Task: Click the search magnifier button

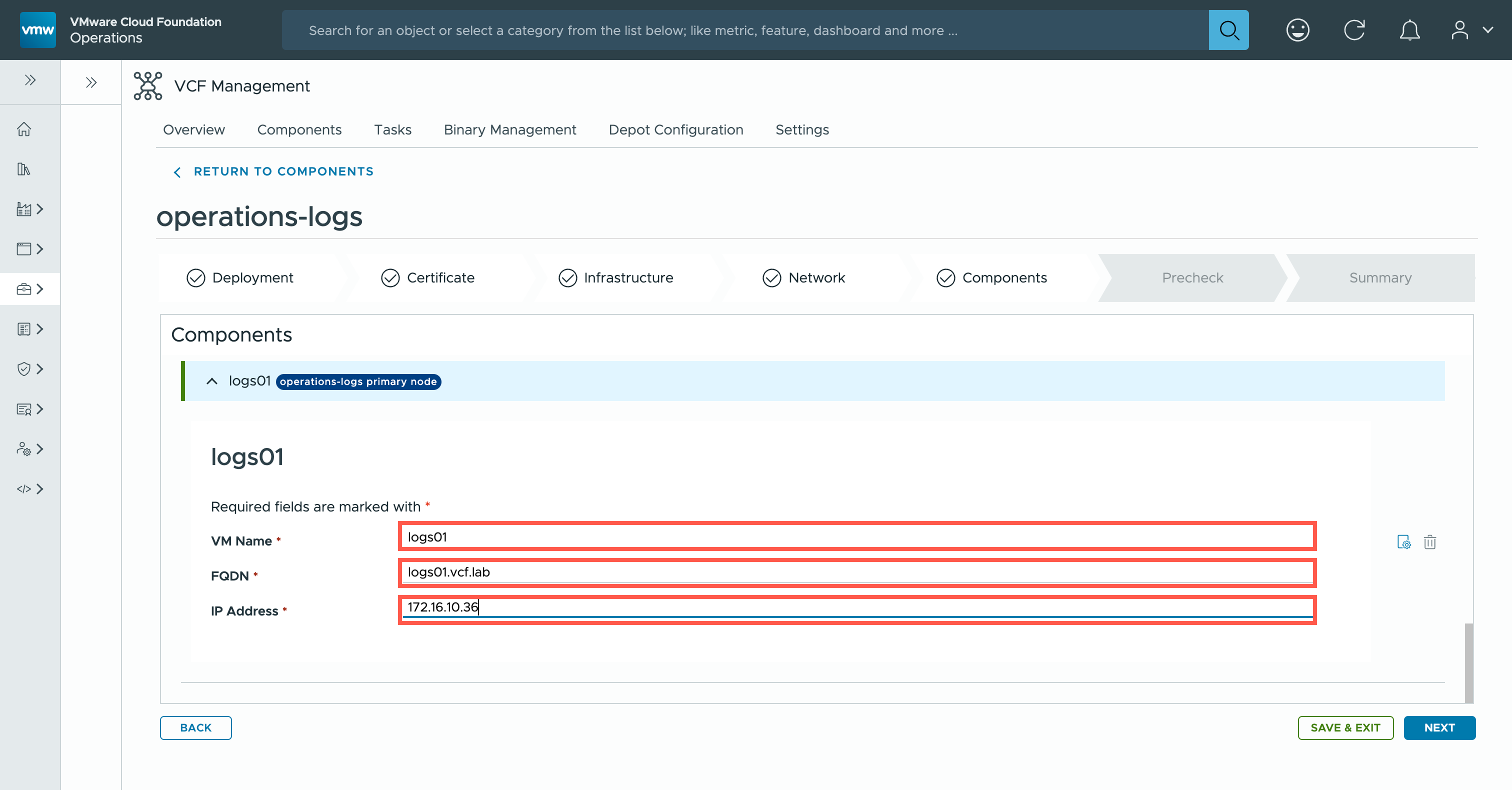Action: [x=1228, y=30]
